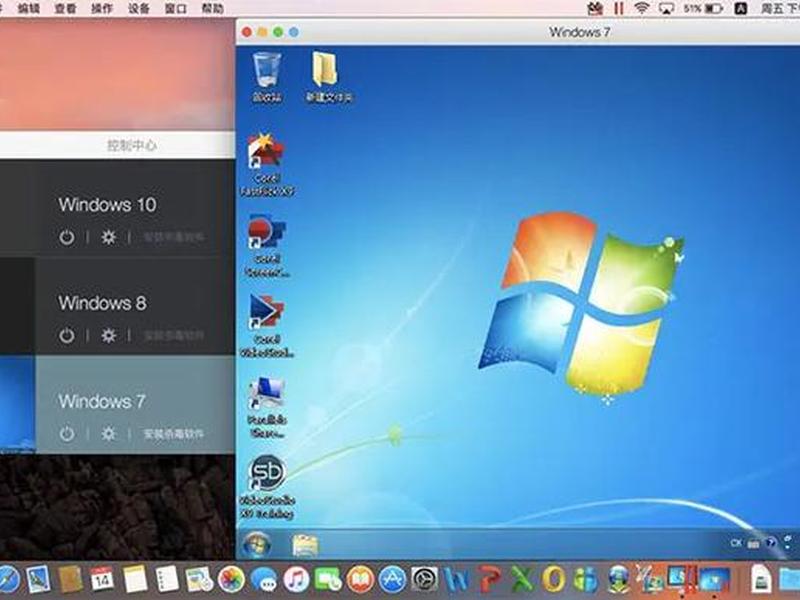This screenshot has height=600, width=800.
Task: Open the new folder icon on Windows desktop
Action: click(x=329, y=77)
